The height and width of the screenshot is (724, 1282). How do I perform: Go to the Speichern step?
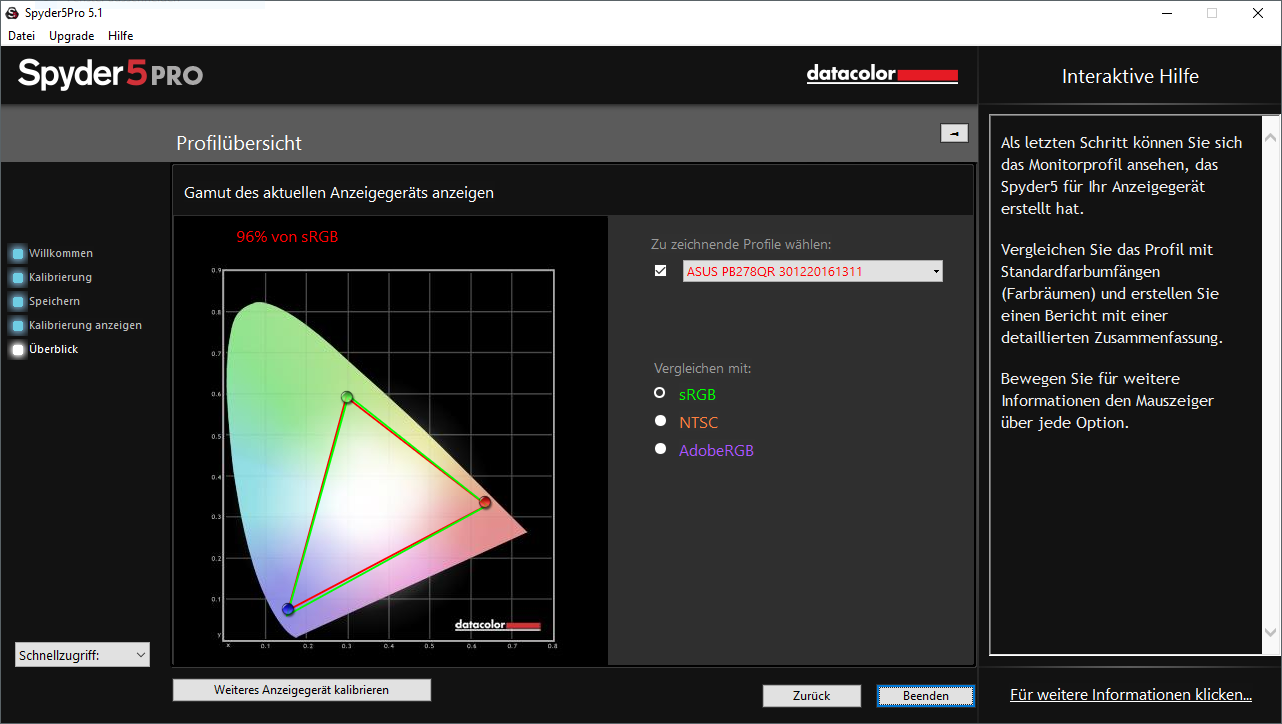point(46,301)
